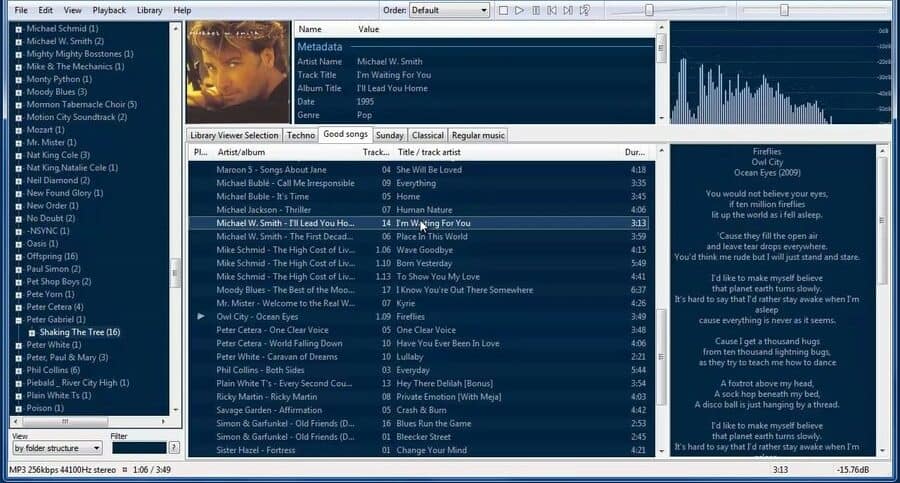Switch to the Techno playlist tab
Image resolution: width=900 pixels, height=483 pixels.
tap(301, 135)
